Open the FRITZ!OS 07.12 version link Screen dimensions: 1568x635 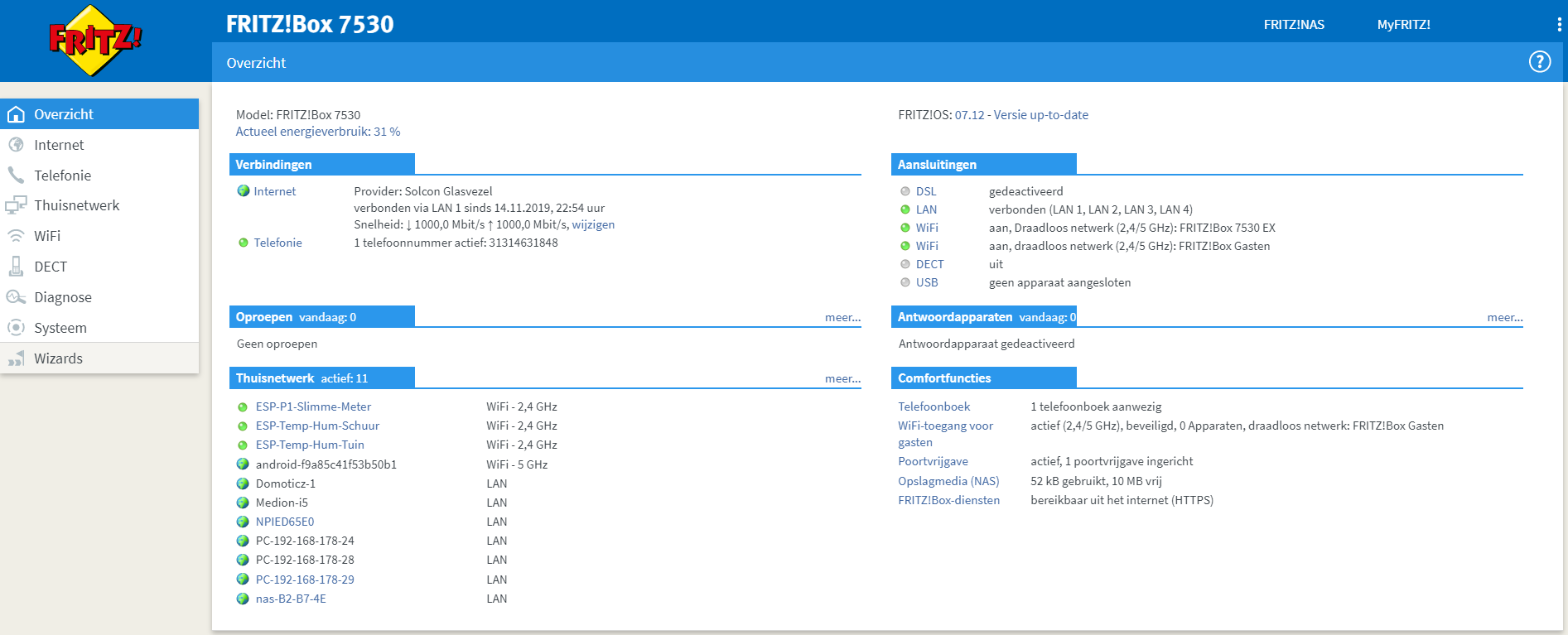pos(1021,115)
